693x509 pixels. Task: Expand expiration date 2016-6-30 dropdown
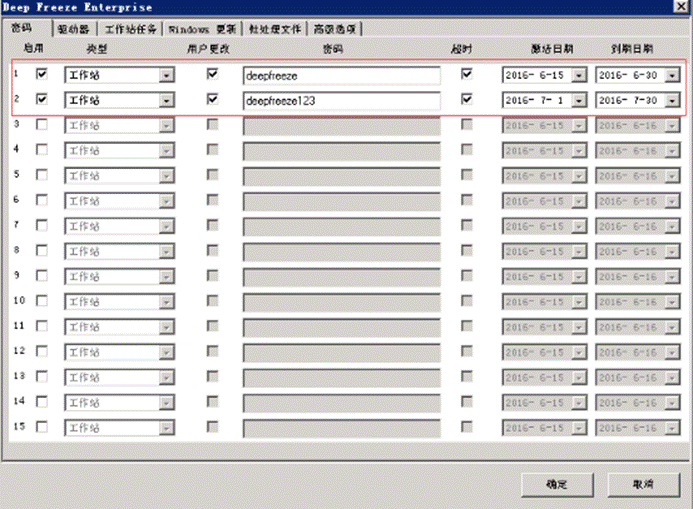(672, 76)
